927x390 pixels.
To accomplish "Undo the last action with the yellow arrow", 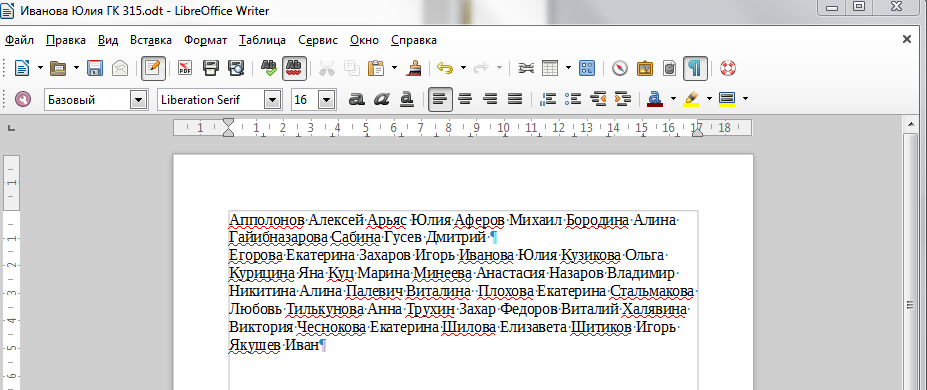I will [x=445, y=69].
